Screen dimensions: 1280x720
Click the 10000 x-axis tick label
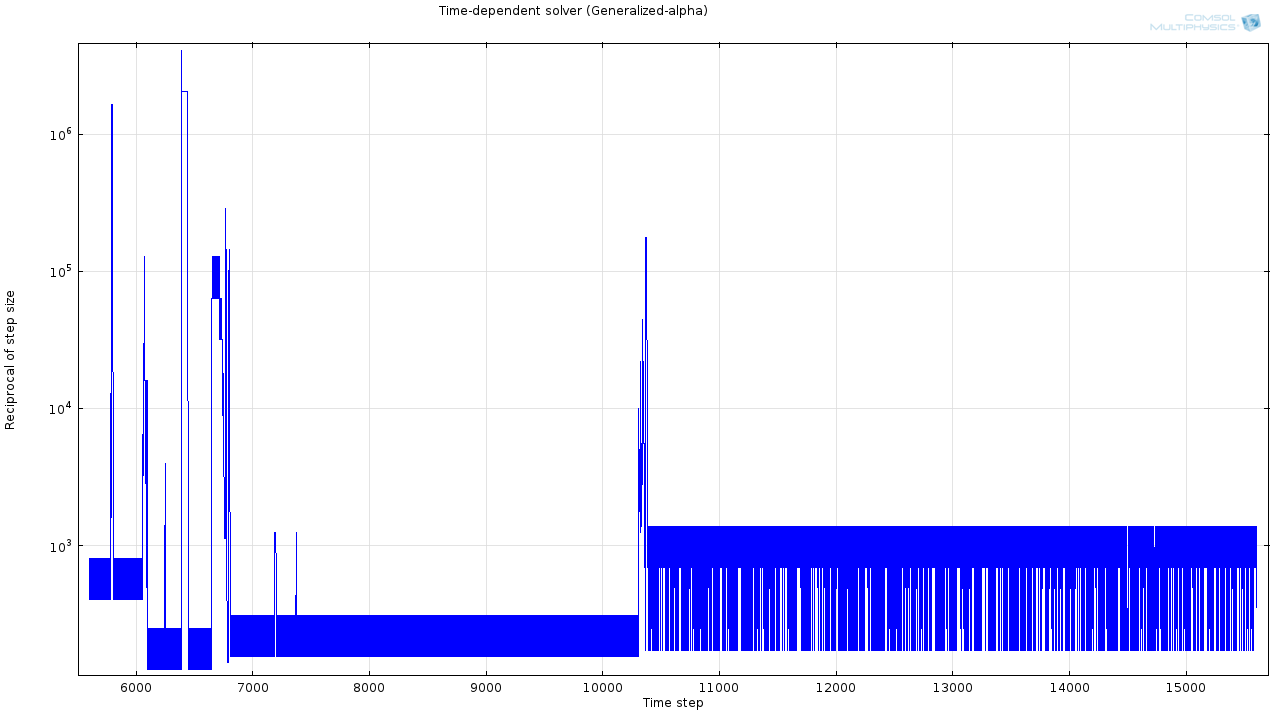click(x=602, y=688)
